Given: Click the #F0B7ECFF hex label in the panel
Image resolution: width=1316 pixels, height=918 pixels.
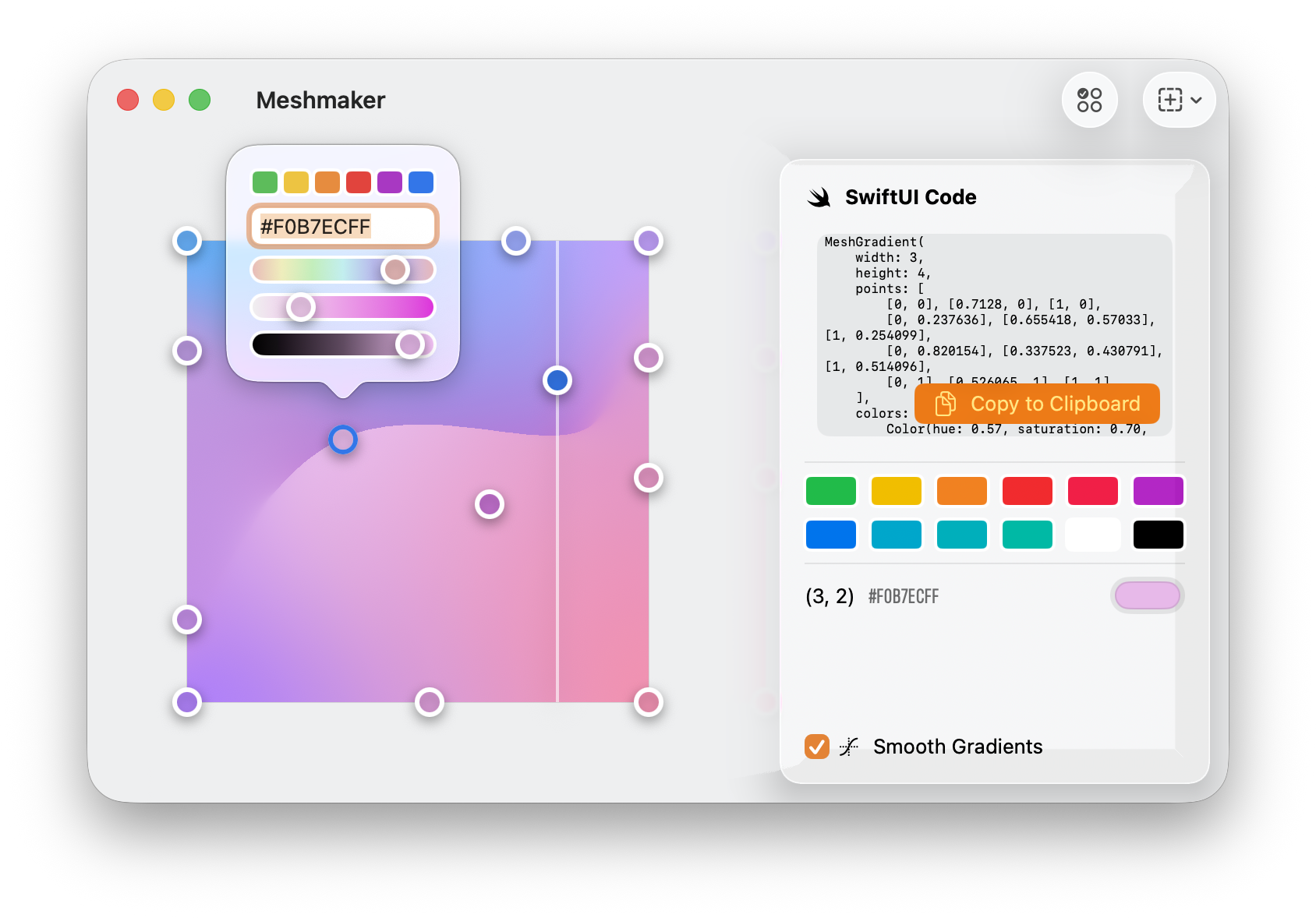Looking at the screenshot, I should click(904, 597).
